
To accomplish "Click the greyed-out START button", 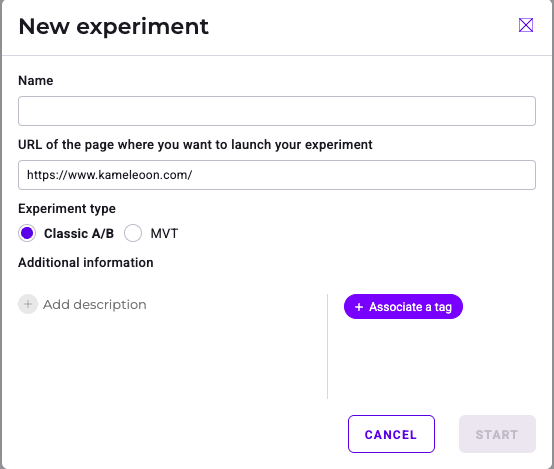I will 497,434.
